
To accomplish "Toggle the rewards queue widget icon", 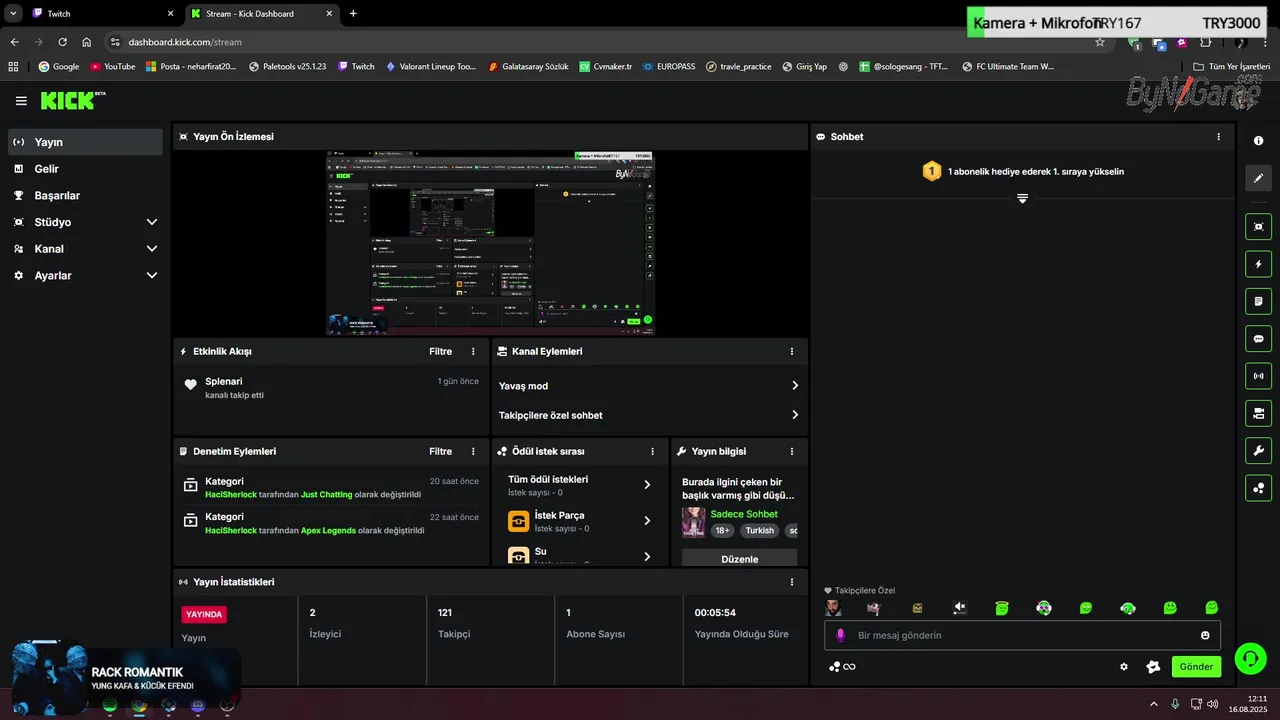I will click(x=1259, y=488).
